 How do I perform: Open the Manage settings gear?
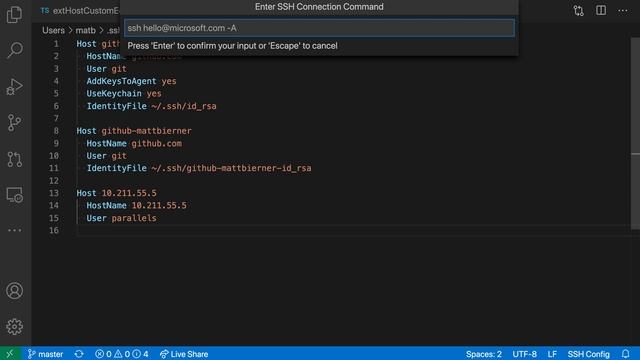pos(15,327)
